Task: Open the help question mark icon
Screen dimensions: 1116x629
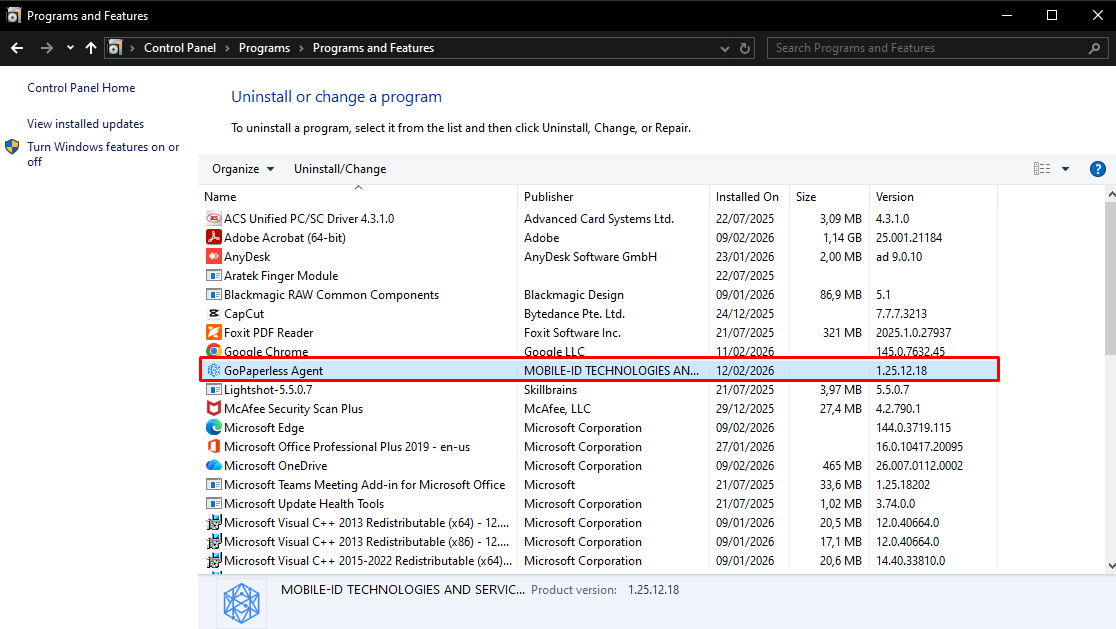Action: [1097, 169]
